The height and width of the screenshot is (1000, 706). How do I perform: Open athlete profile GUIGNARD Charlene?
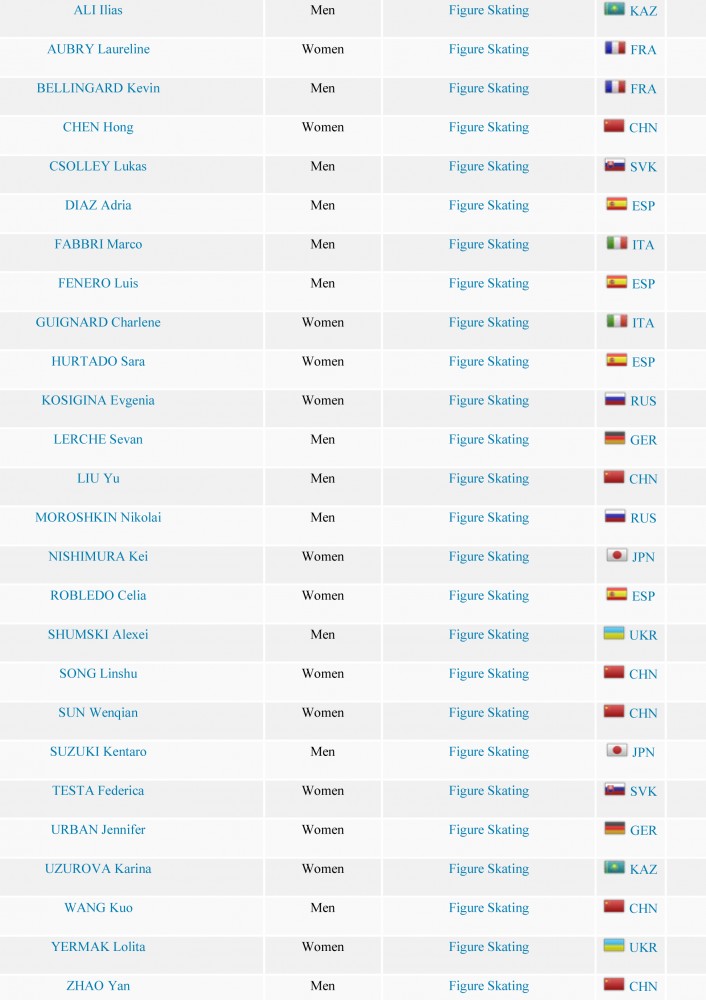pyautogui.click(x=98, y=322)
